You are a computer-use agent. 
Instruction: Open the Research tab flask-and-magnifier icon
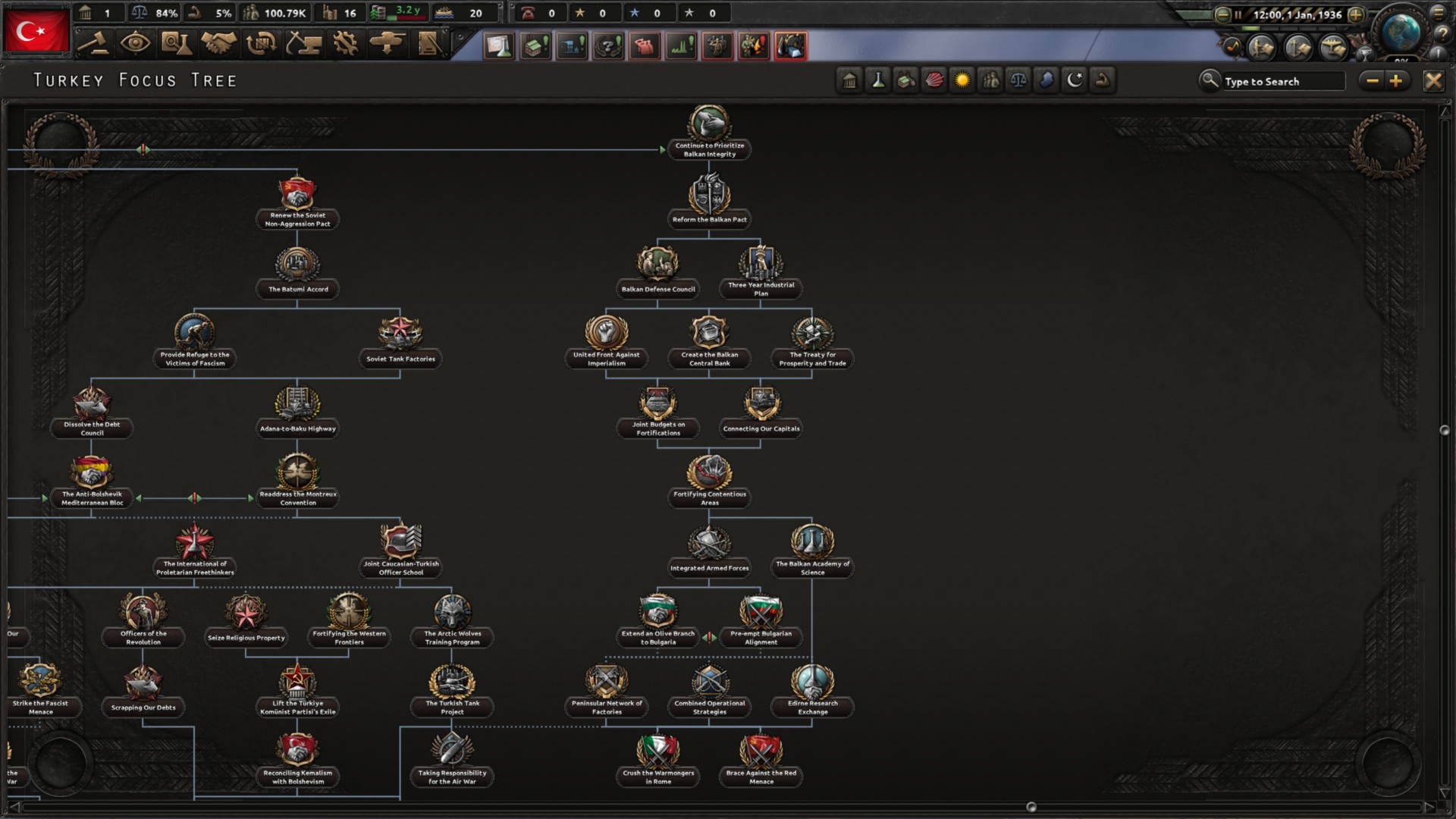(x=176, y=44)
